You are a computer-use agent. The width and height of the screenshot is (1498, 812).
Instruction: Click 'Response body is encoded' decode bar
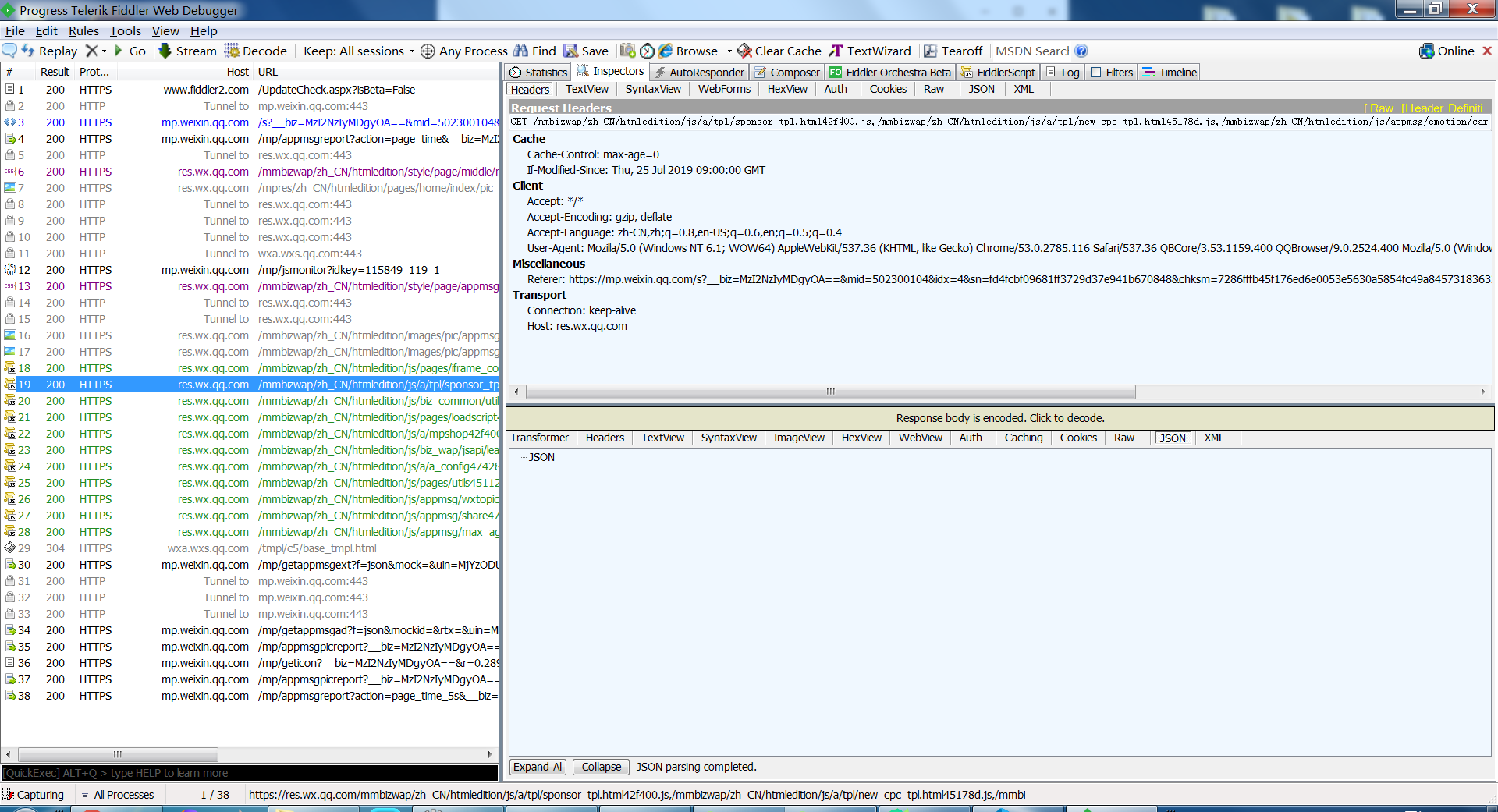(x=1000, y=418)
